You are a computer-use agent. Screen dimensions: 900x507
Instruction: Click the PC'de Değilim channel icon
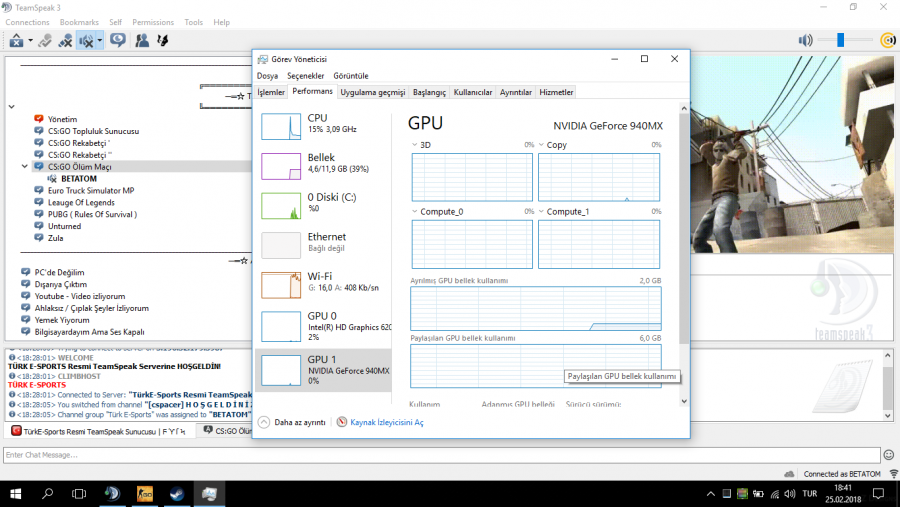click(25, 272)
